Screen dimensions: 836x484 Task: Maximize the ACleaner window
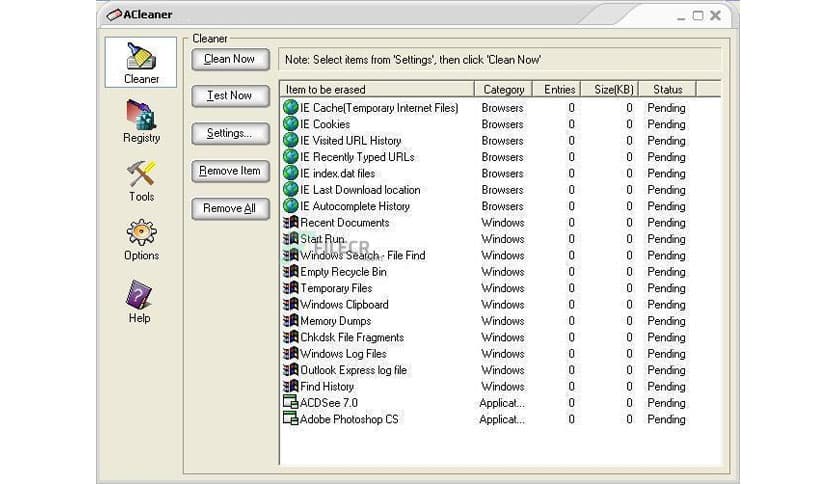698,15
